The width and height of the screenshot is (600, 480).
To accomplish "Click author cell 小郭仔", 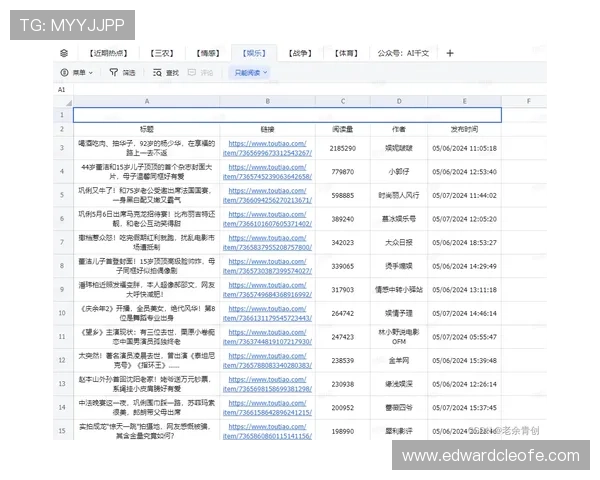I will coord(399,172).
